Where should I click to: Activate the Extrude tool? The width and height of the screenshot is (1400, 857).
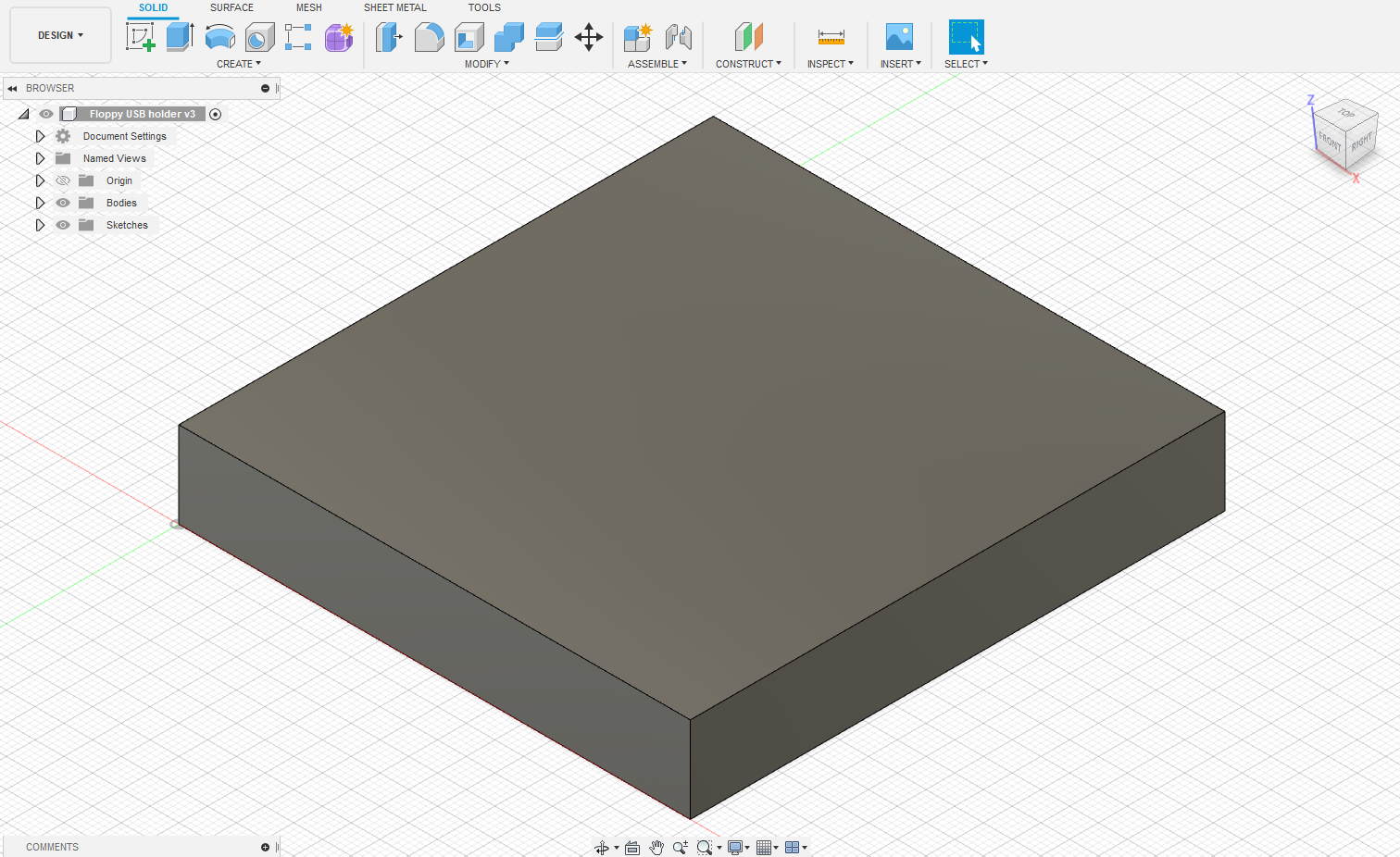pos(180,37)
